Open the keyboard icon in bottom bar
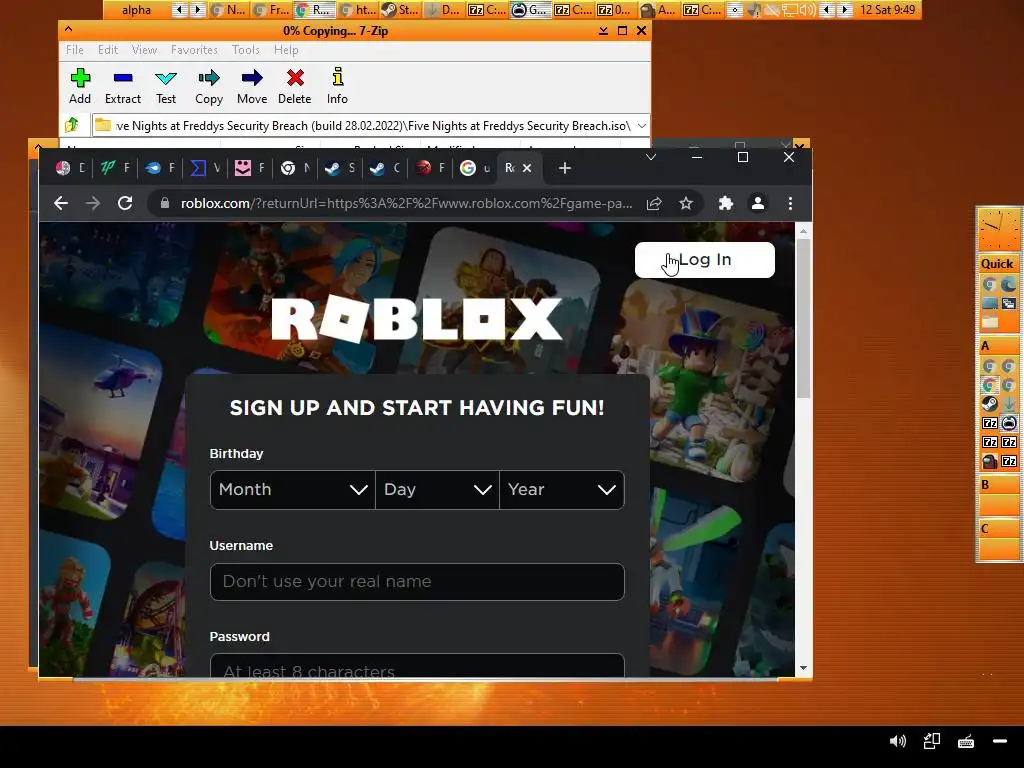This screenshot has height=768, width=1024. 966,741
